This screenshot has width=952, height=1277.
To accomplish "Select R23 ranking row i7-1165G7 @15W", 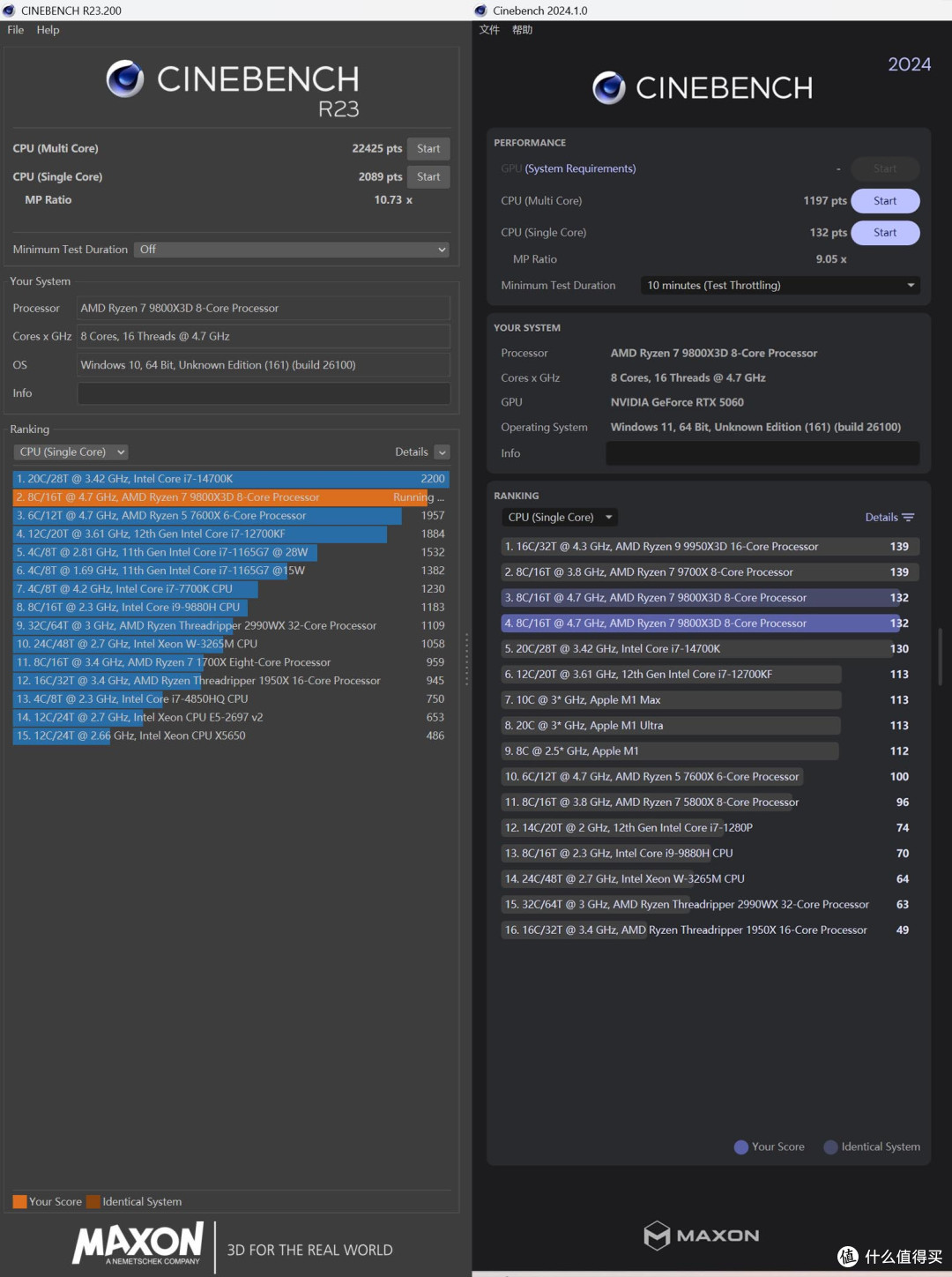I will (x=231, y=571).
